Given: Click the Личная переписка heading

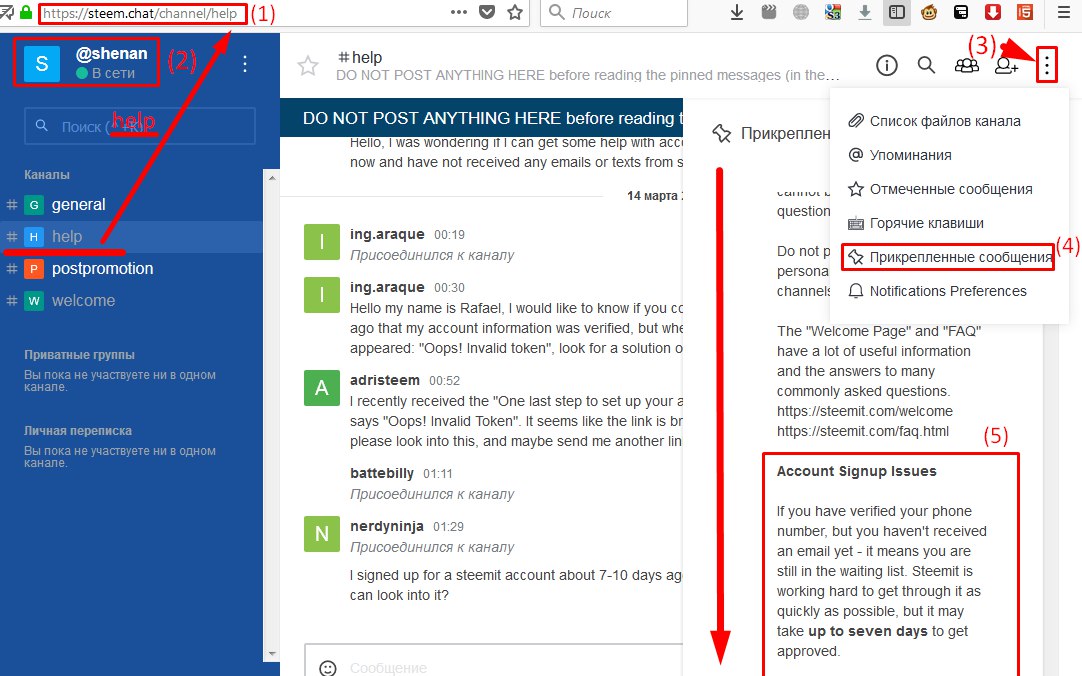Looking at the screenshot, I should pyautogui.click(x=78, y=430).
